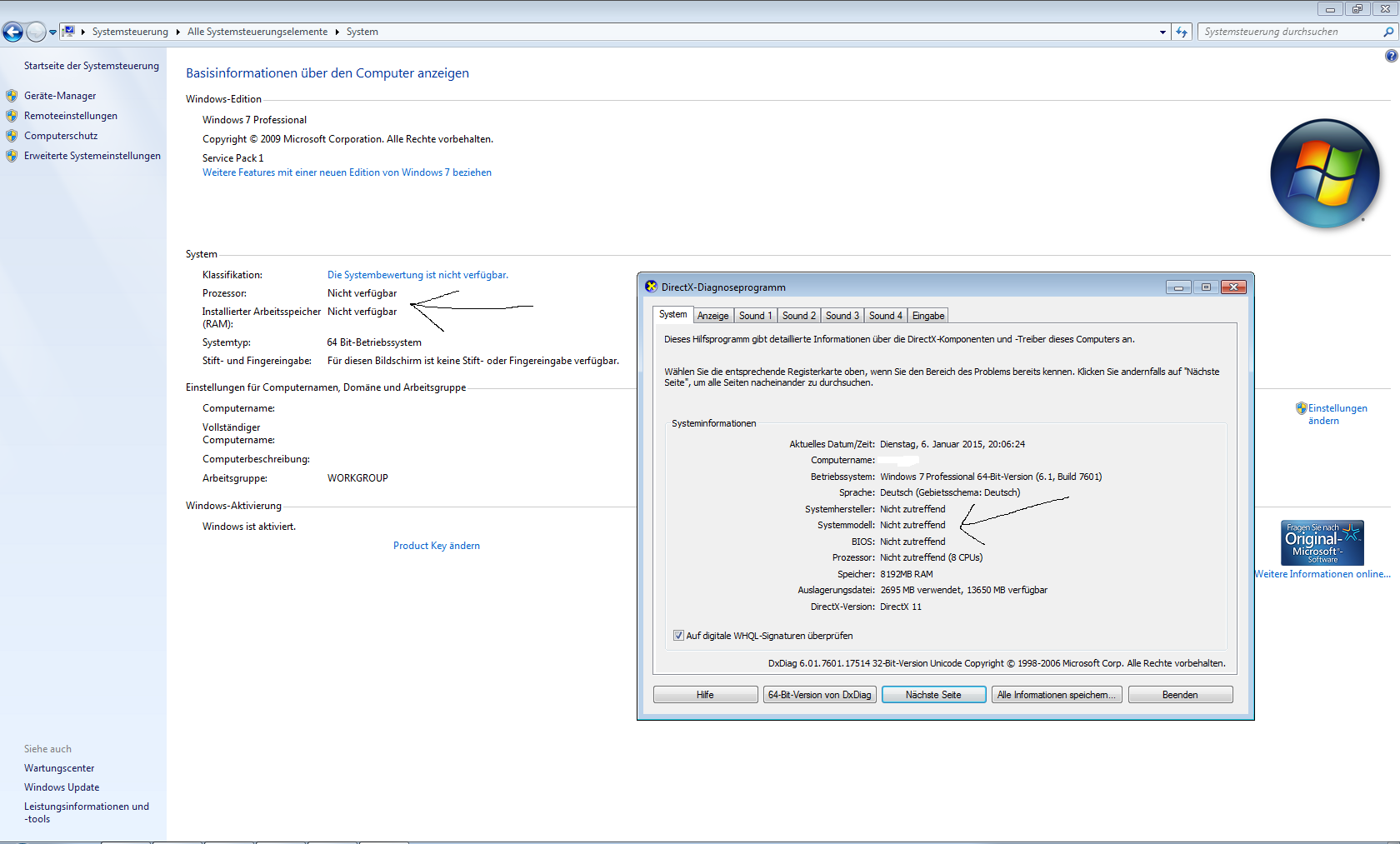Click the shield icon beside Erweiterte Systemeinstellungen
The image size is (1400, 844).
coord(12,156)
